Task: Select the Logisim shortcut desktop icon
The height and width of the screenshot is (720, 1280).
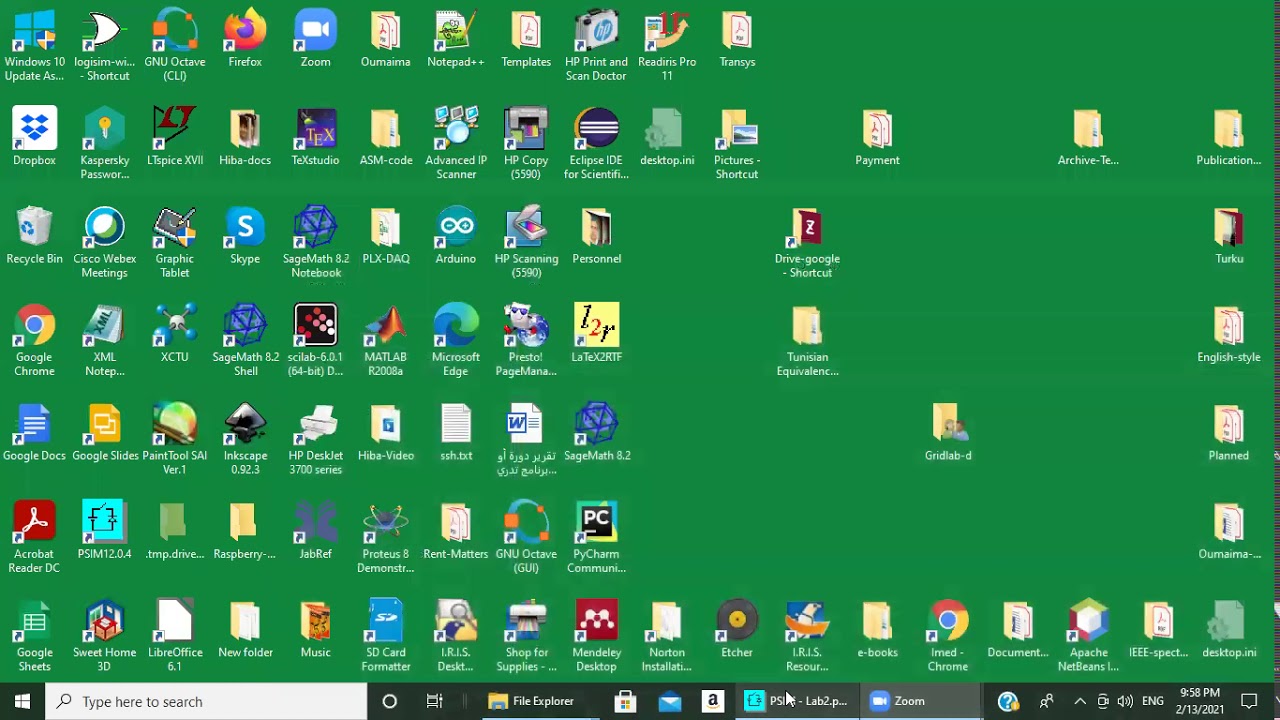Action: [104, 46]
